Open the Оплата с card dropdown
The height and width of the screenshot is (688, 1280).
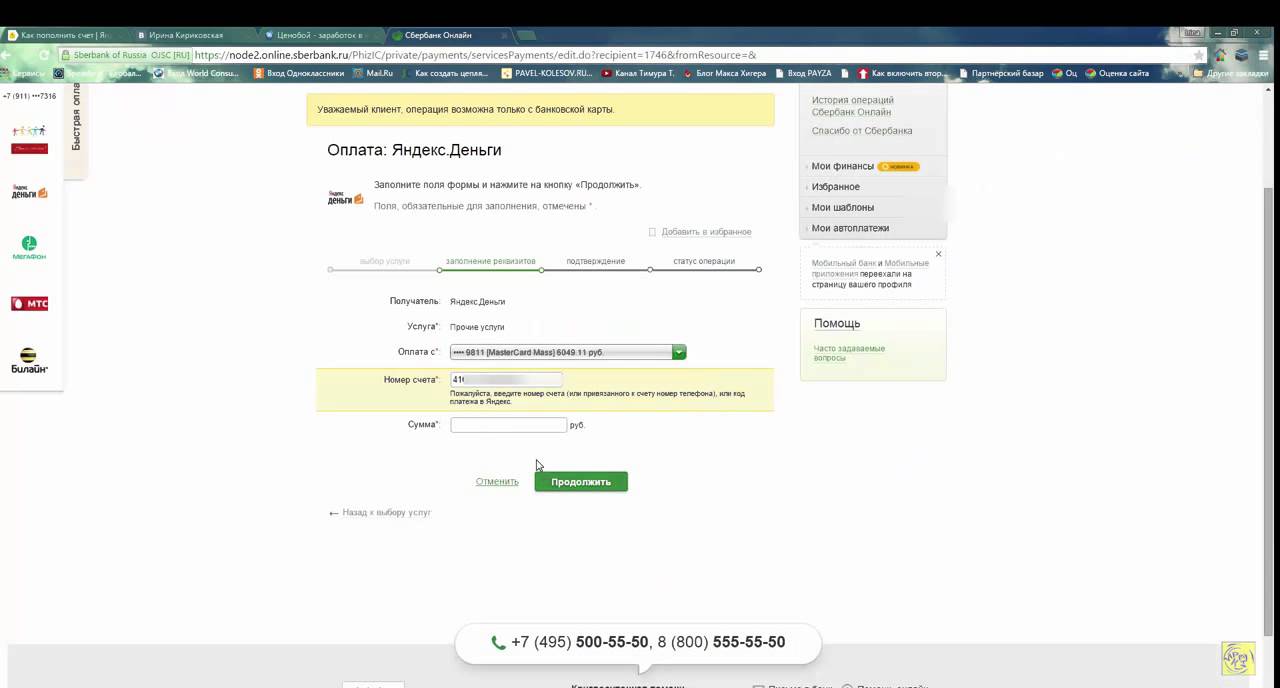(568, 352)
